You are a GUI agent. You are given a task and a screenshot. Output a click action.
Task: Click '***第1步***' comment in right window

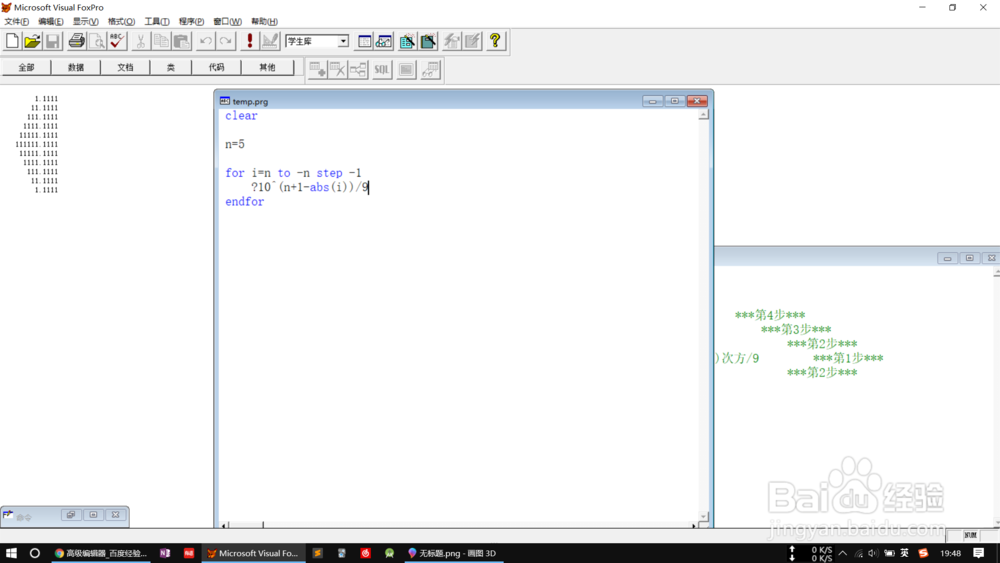pyautogui.click(x=848, y=358)
